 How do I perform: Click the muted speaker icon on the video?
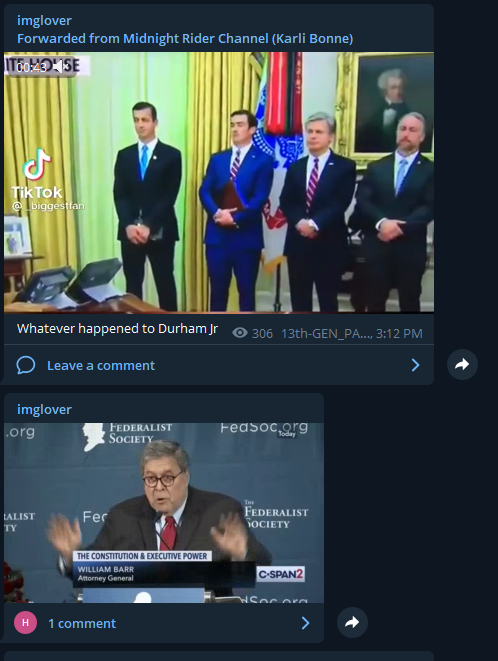coord(61,66)
